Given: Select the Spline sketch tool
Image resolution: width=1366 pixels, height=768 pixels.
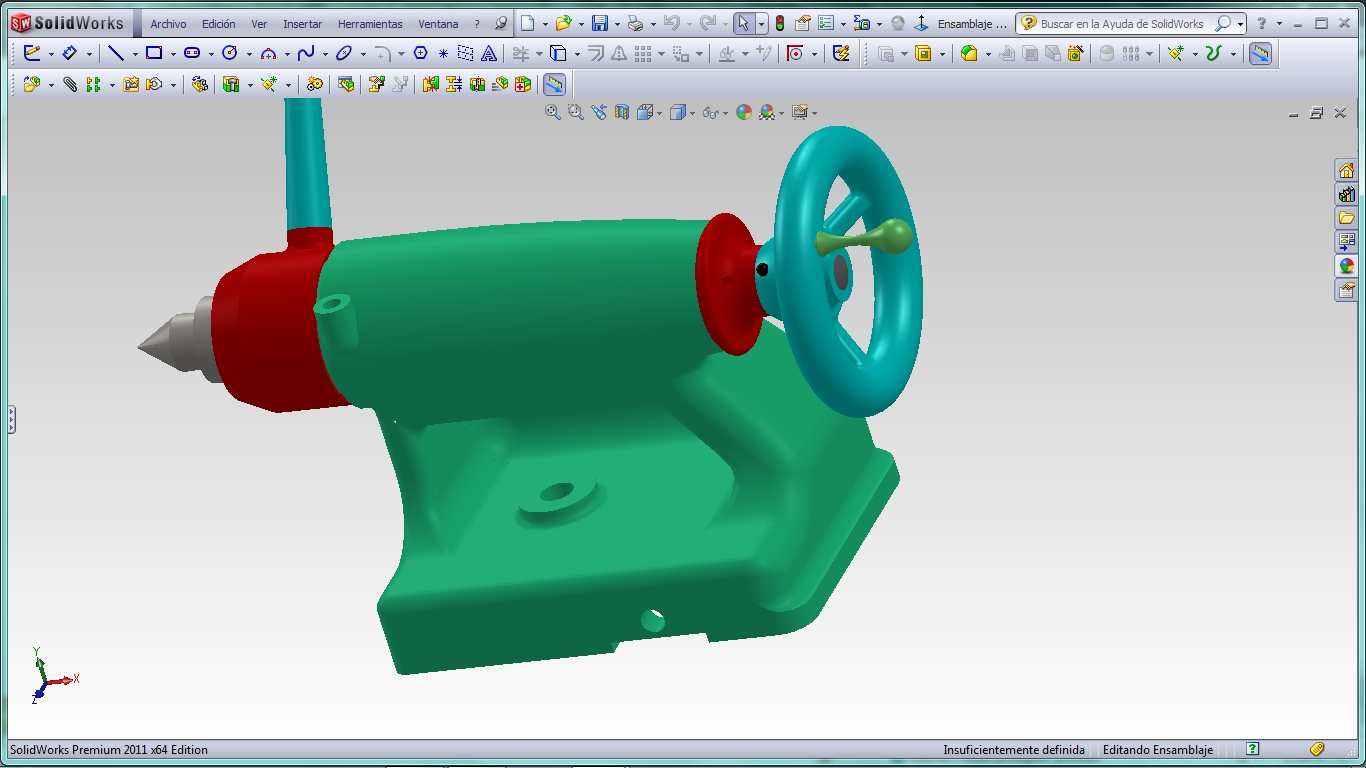Looking at the screenshot, I should pyautogui.click(x=306, y=53).
